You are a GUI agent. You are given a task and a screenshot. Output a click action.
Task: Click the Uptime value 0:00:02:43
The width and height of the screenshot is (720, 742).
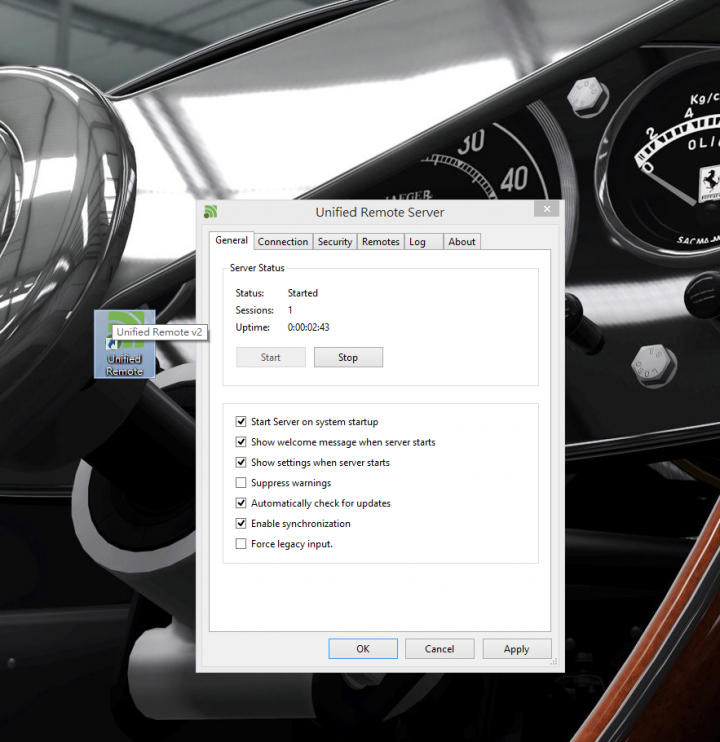[308, 327]
